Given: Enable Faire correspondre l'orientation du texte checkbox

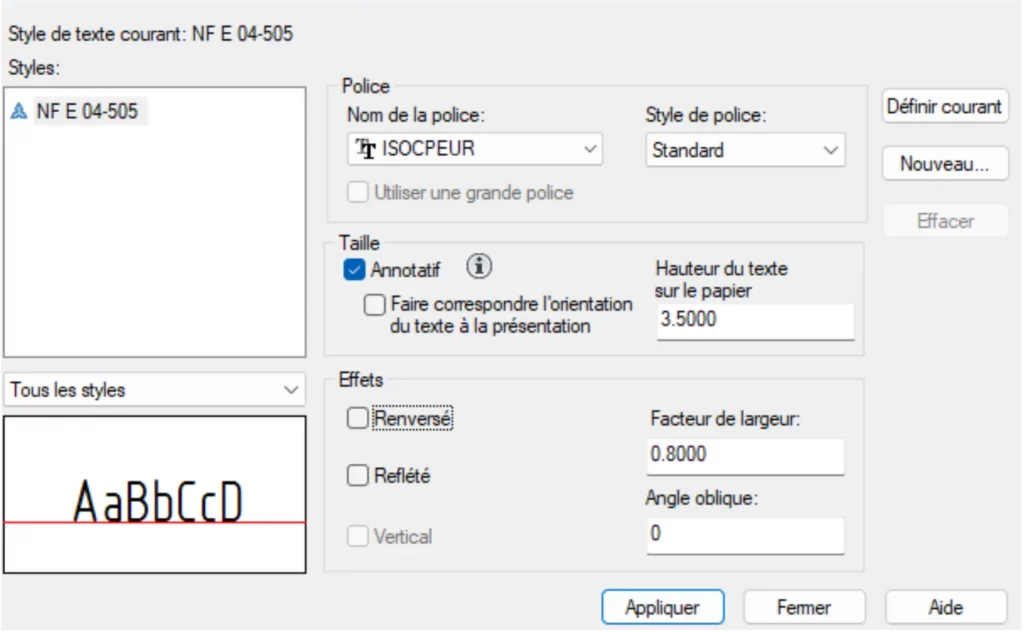Looking at the screenshot, I should [x=375, y=304].
